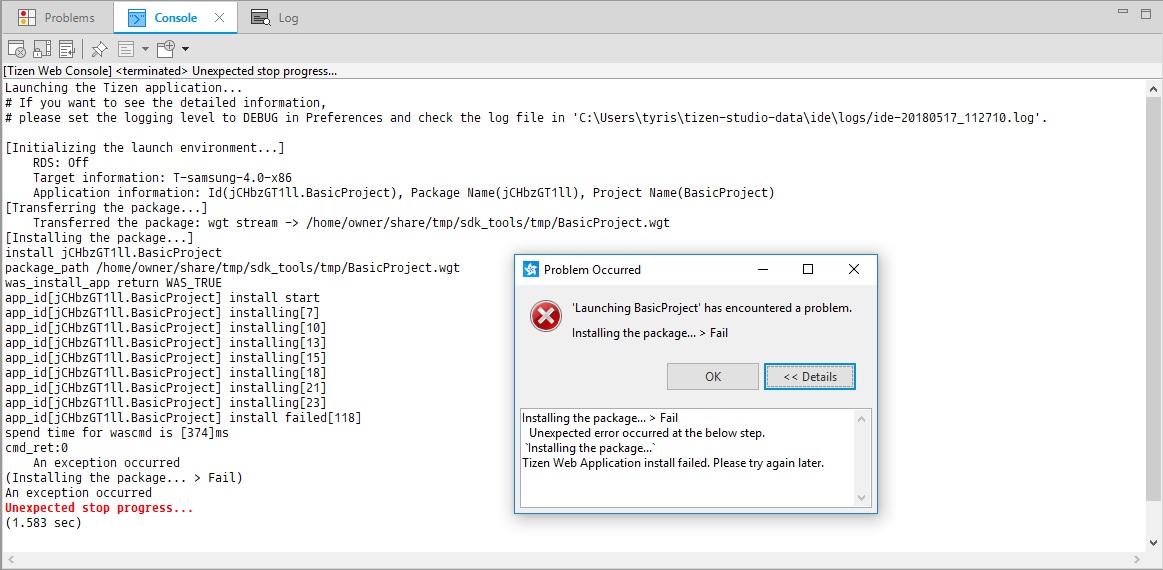Close the Problem Occurred dialog window
This screenshot has width=1163, height=570.
853,270
